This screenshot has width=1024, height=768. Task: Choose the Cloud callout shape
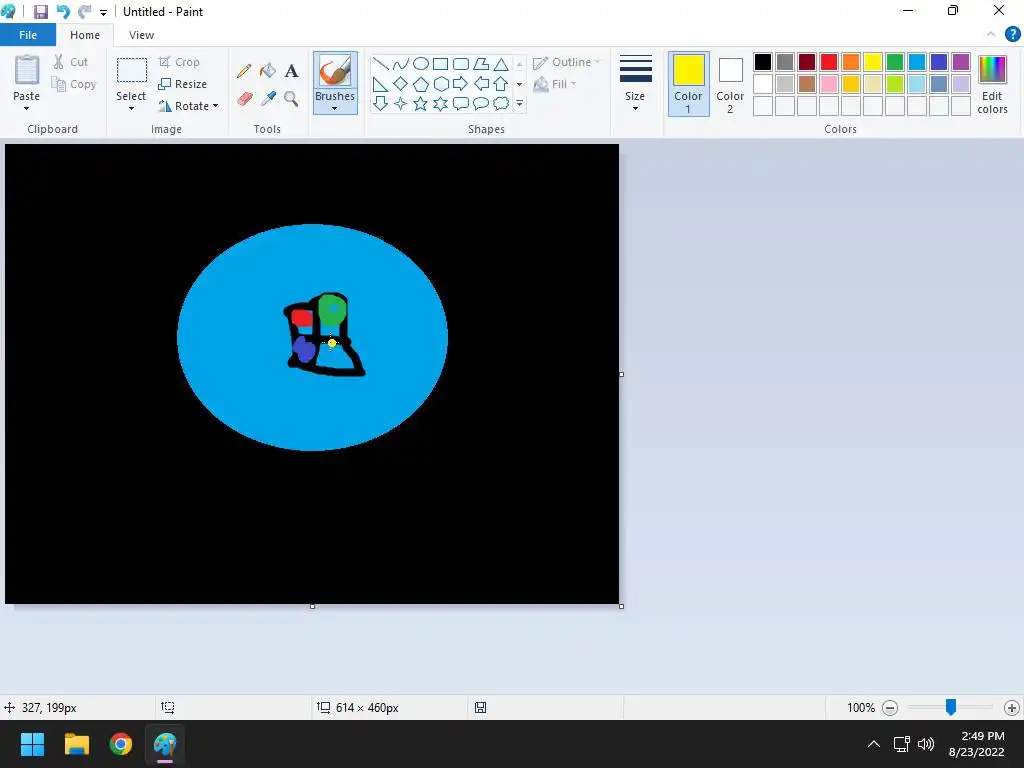click(x=501, y=104)
